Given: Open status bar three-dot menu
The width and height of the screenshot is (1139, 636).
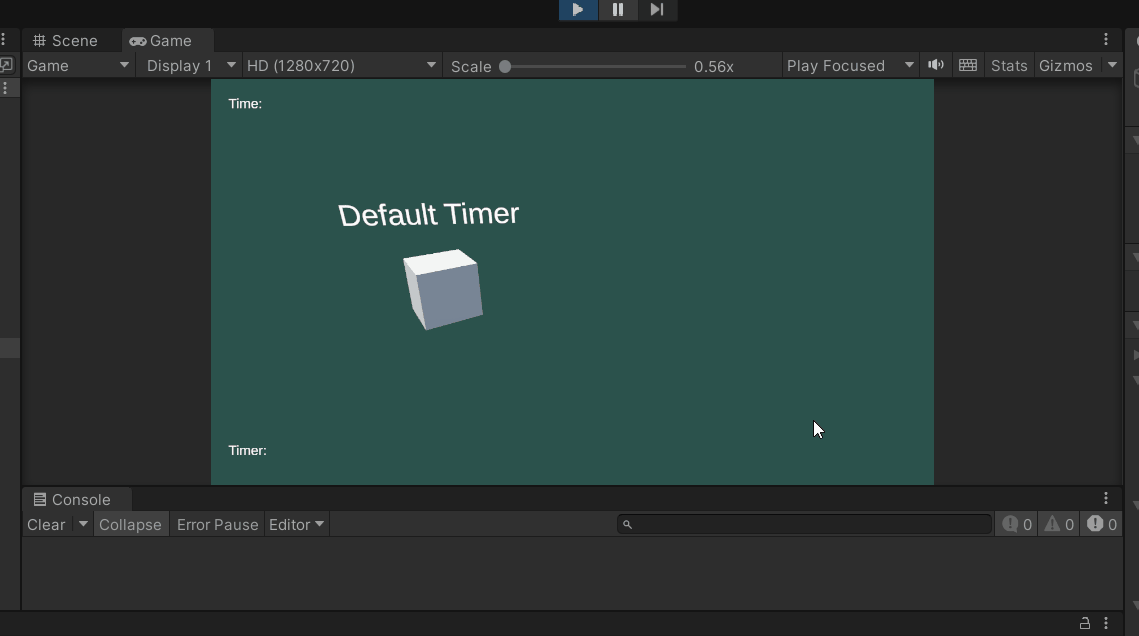Looking at the screenshot, I should (1106, 623).
